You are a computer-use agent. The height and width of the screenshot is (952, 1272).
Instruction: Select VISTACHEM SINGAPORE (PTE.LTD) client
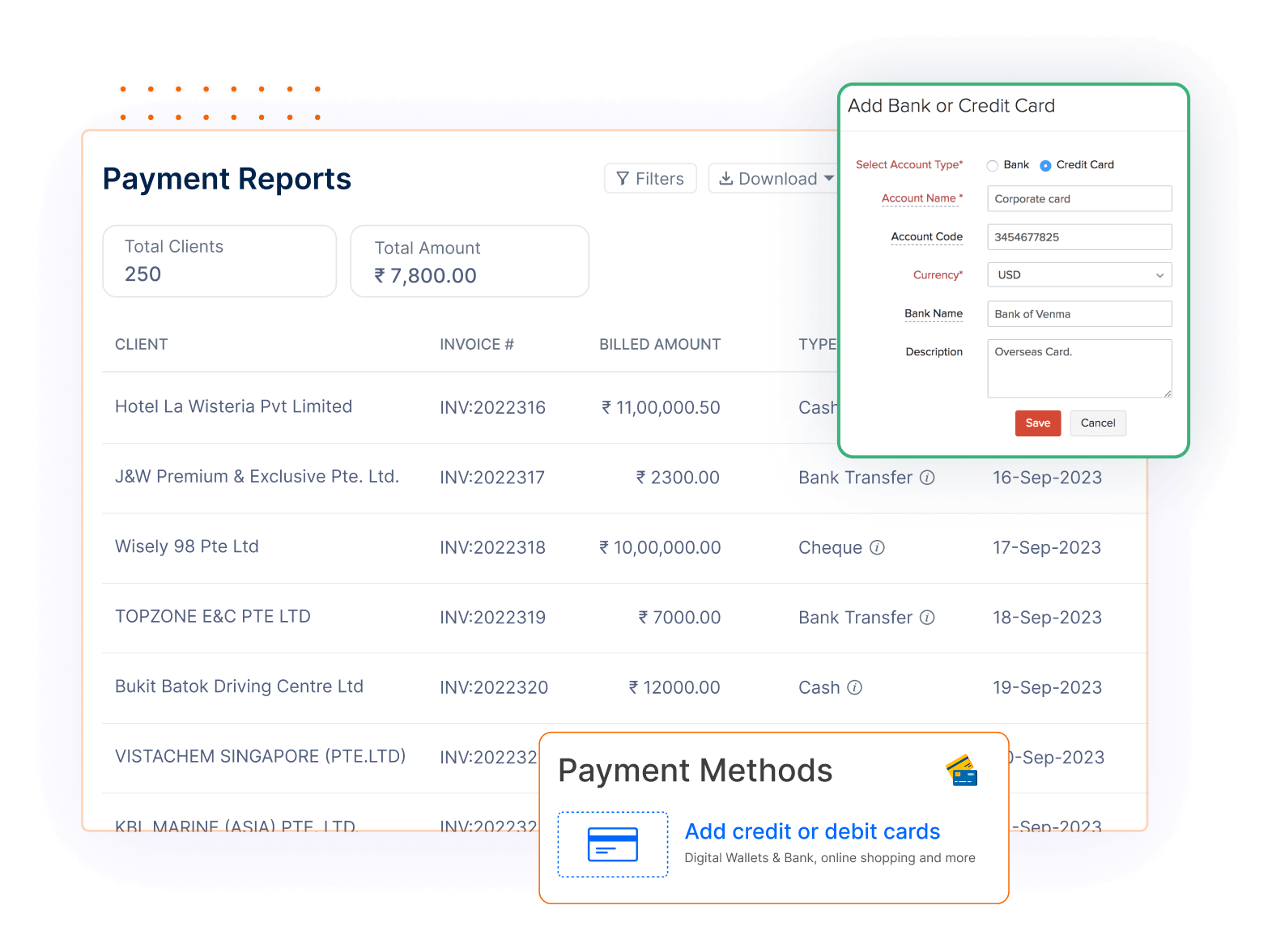[x=261, y=756]
